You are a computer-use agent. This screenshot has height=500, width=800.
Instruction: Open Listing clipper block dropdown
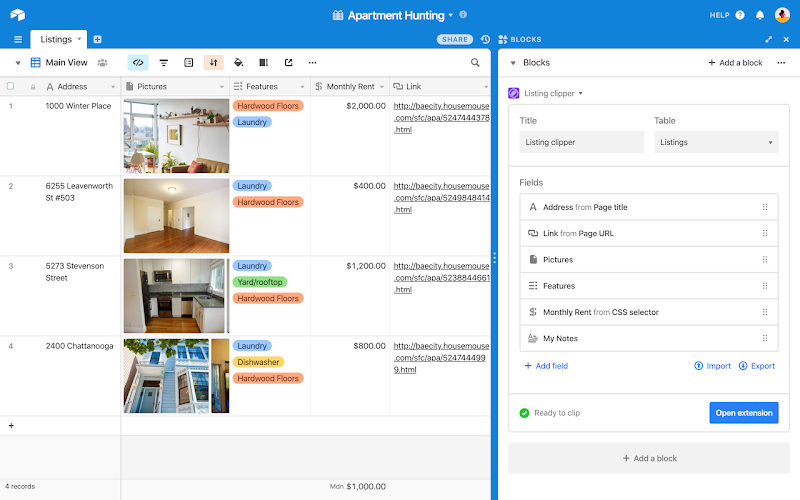tap(581, 93)
